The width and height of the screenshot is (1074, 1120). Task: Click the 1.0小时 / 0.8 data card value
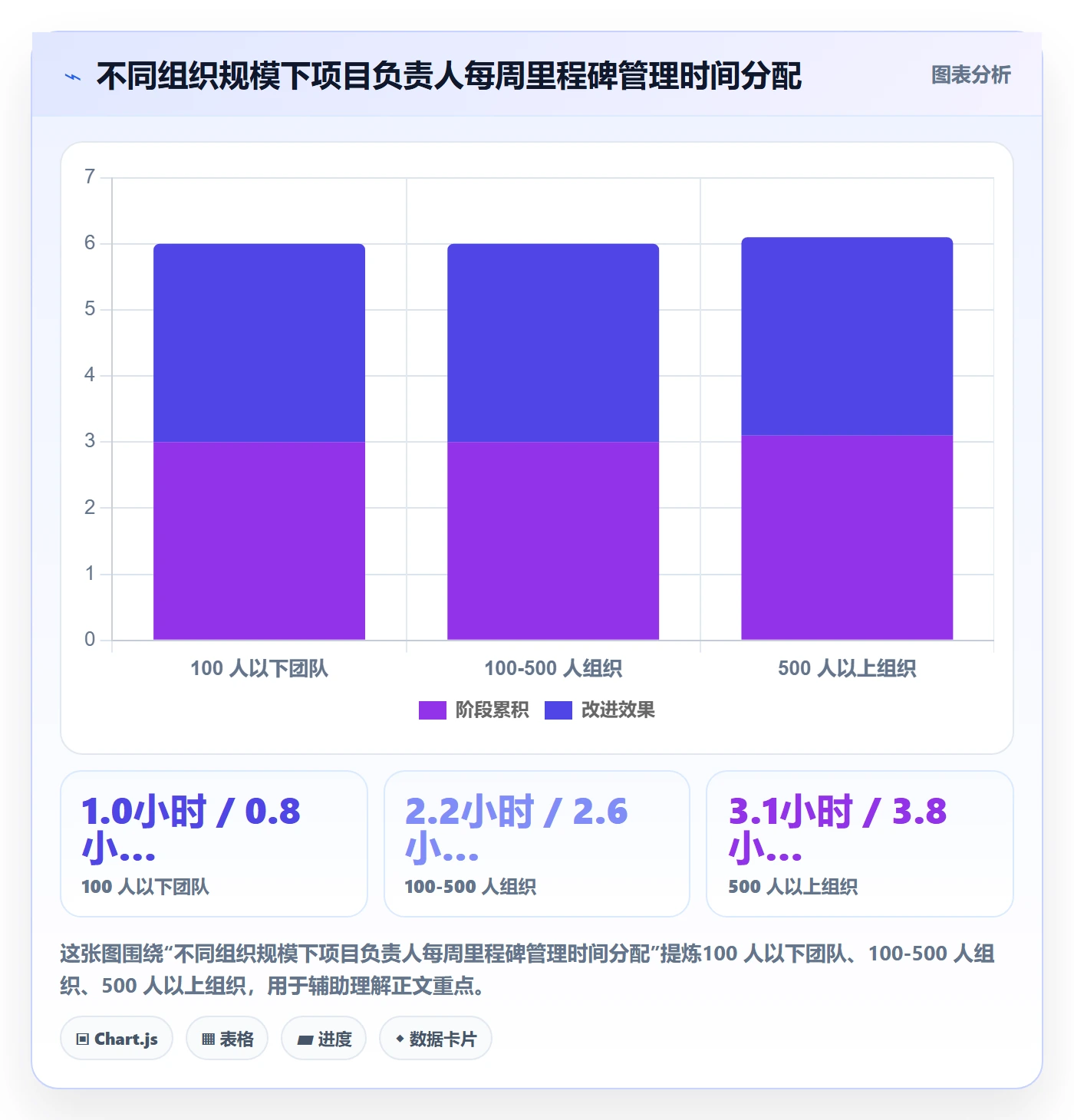click(x=191, y=830)
